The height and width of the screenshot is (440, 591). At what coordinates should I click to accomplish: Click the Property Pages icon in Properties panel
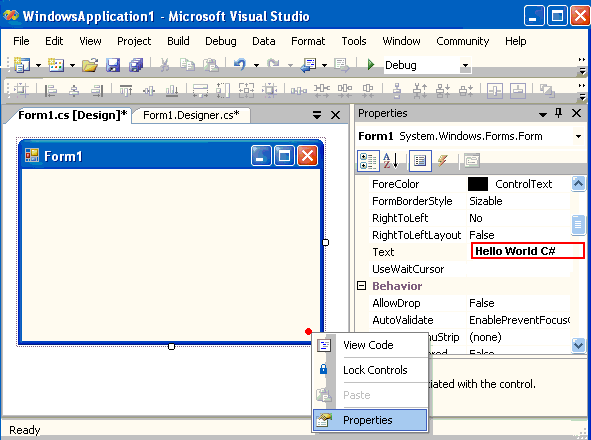tap(472, 161)
